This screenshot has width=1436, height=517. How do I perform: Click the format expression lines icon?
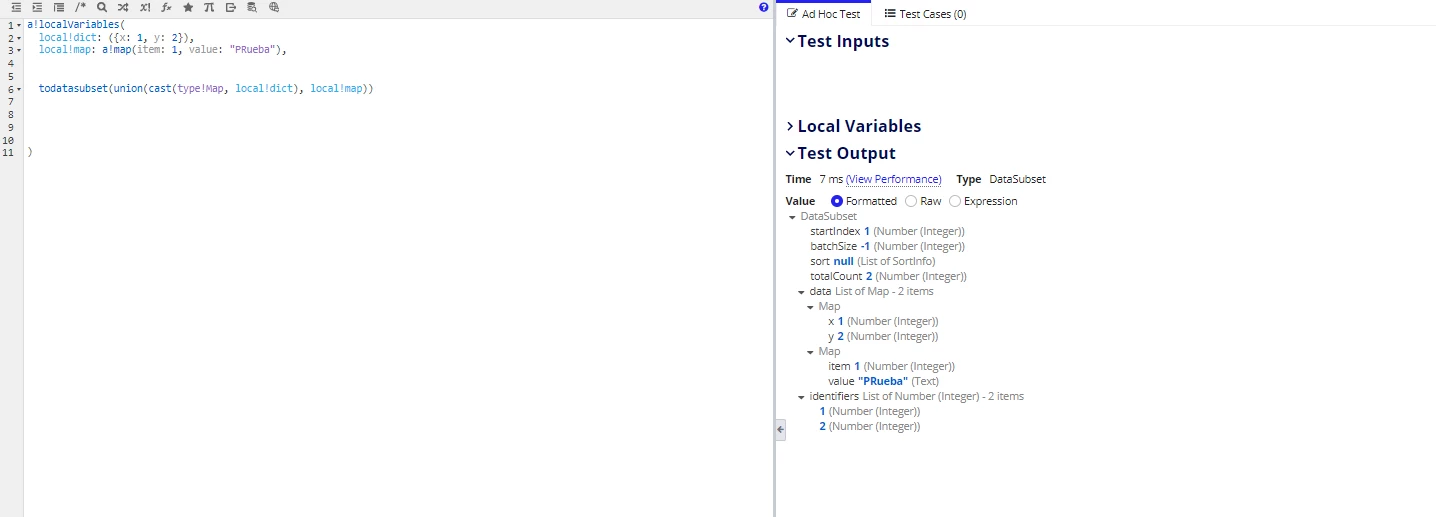pos(59,7)
